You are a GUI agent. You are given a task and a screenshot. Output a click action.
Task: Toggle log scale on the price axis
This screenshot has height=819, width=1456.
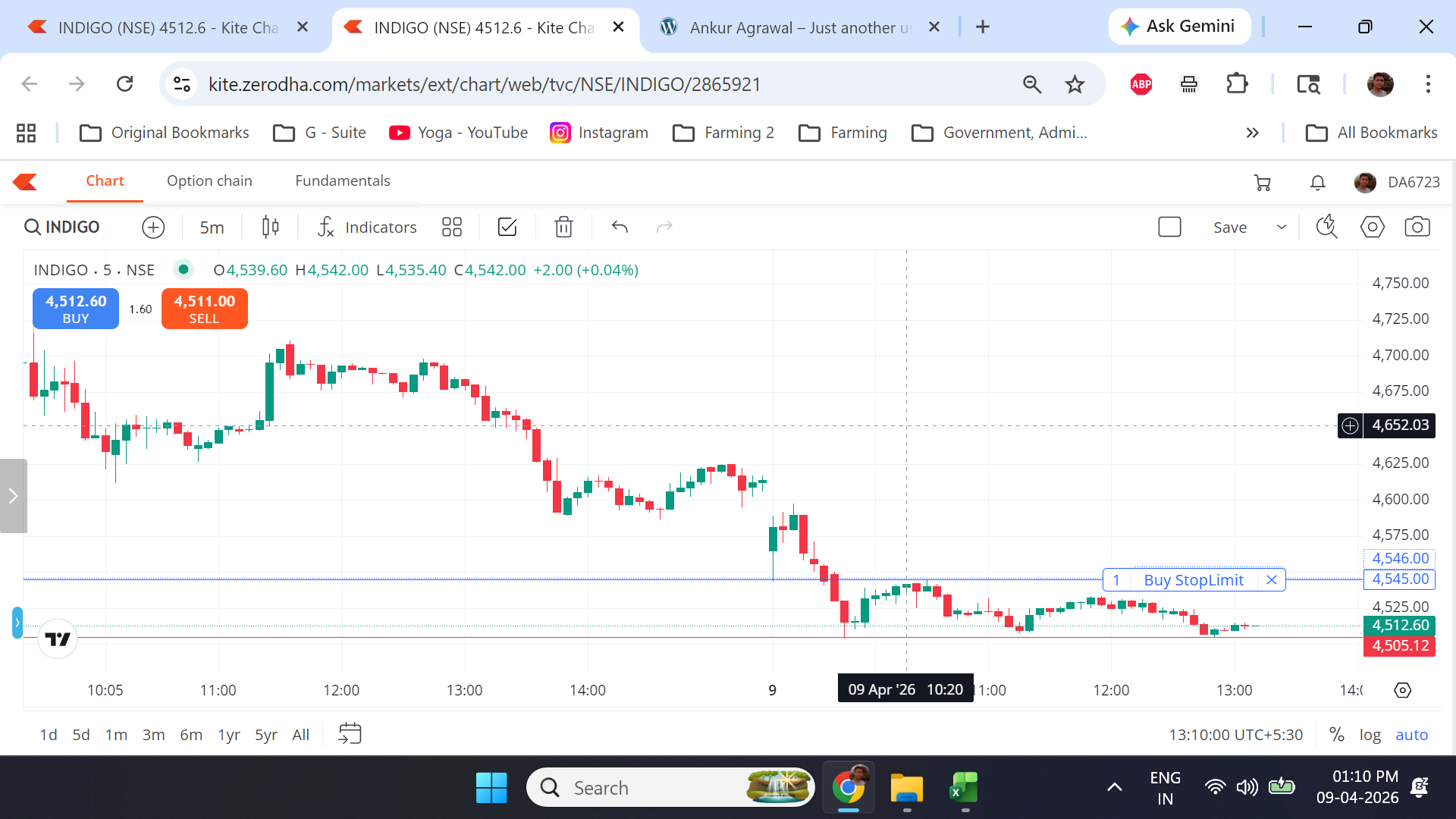(x=1370, y=734)
